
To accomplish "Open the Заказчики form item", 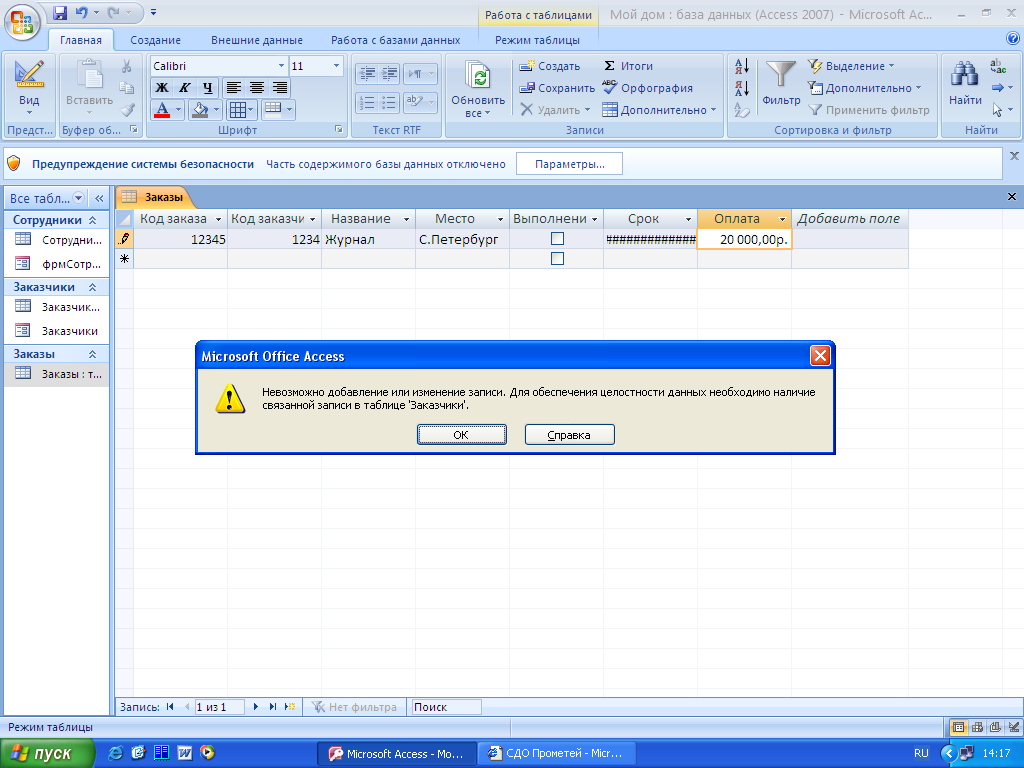I will point(58,331).
